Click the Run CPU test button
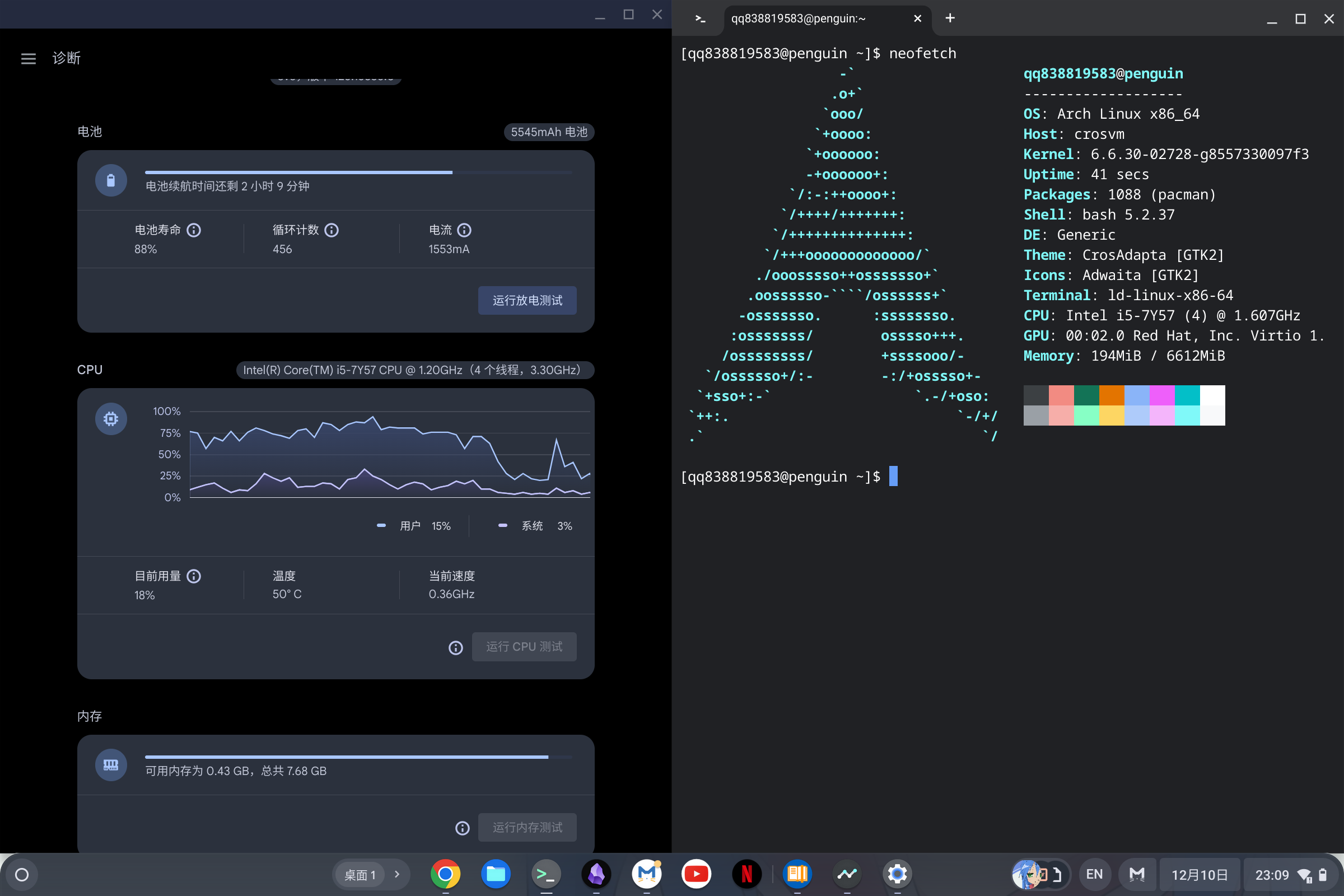1344x896 pixels. pyautogui.click(x=524, y=647)
